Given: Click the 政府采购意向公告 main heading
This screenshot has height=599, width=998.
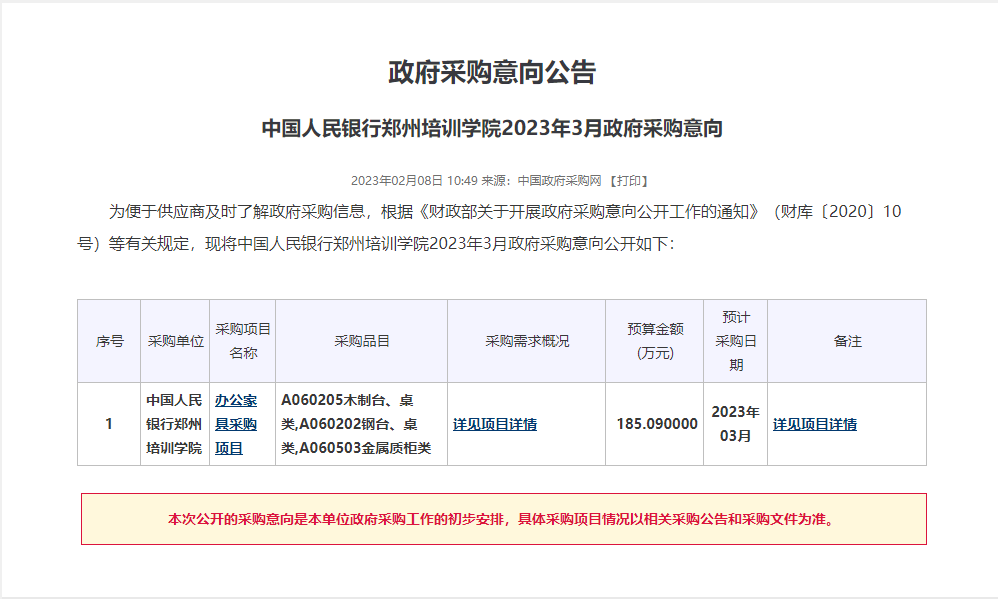Looking at the screenshot, I should tap(492, 72).
